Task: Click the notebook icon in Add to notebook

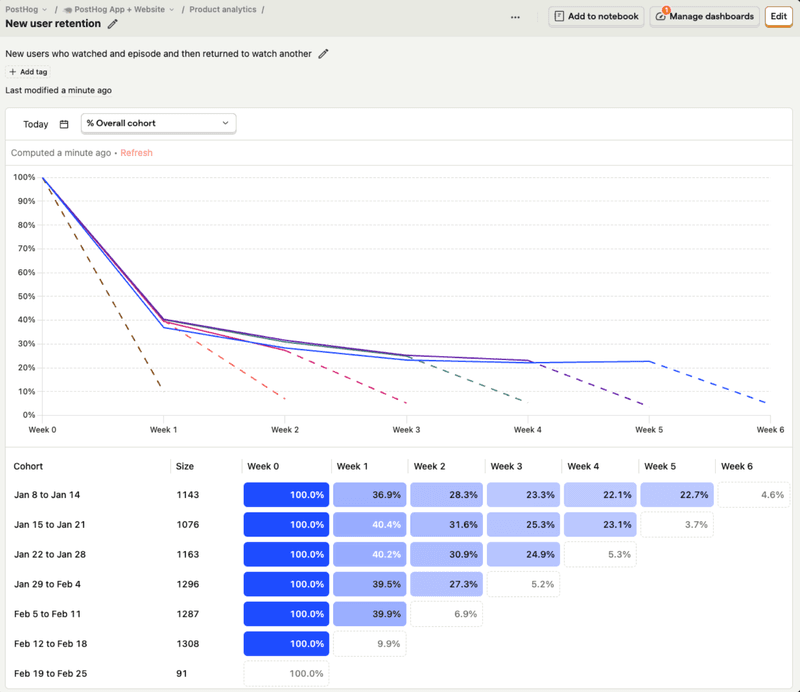Action: [x=559, y=17]
